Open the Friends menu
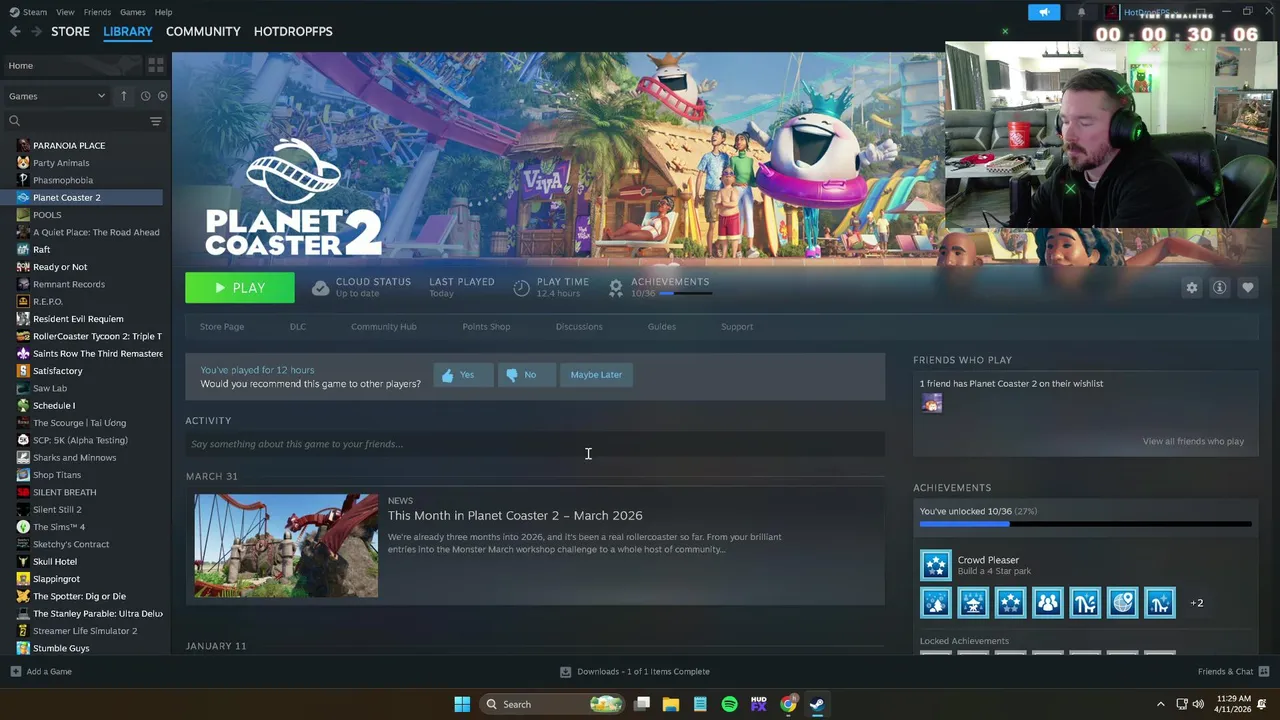1280x720 pixels. coord(97,12)
